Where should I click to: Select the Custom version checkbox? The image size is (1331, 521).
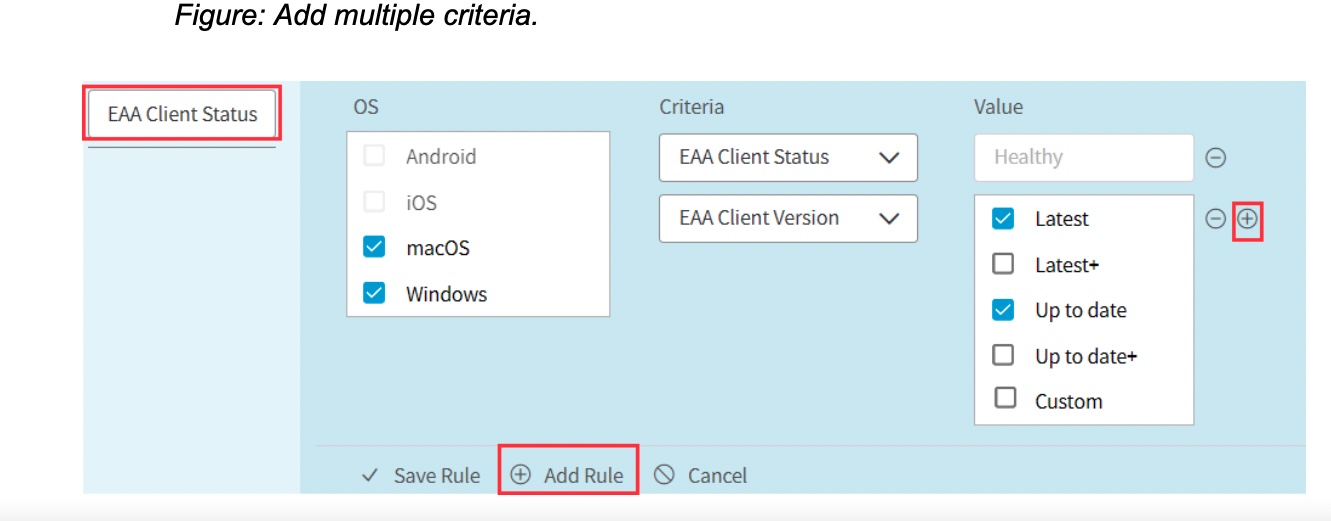[1003, 400]
